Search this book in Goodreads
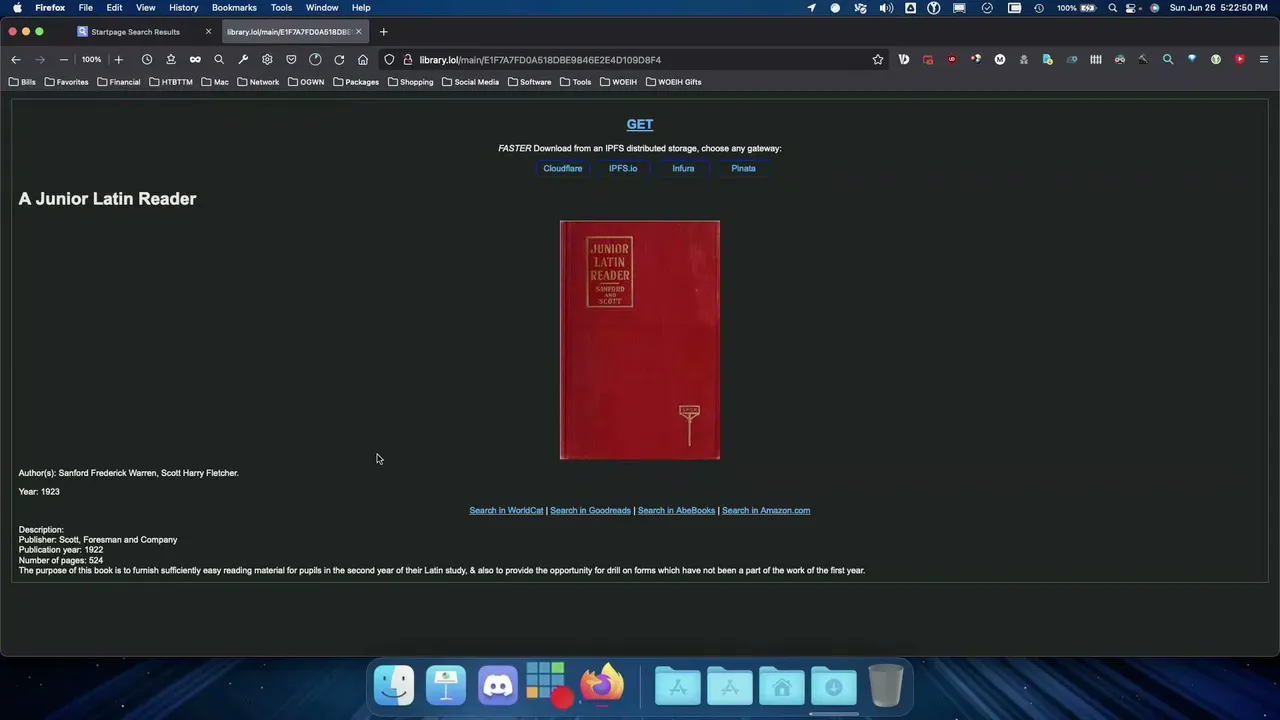1280x720 pixels. coord(590,511)
